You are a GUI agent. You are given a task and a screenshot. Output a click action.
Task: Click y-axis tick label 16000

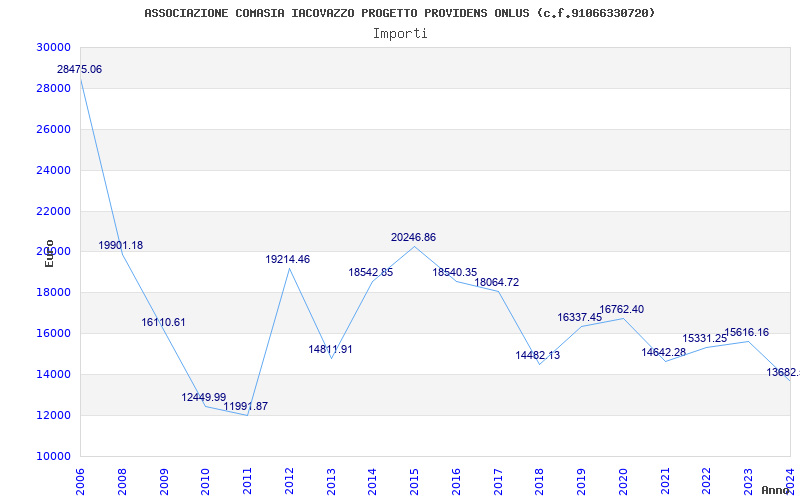click(x=54, y=333)
